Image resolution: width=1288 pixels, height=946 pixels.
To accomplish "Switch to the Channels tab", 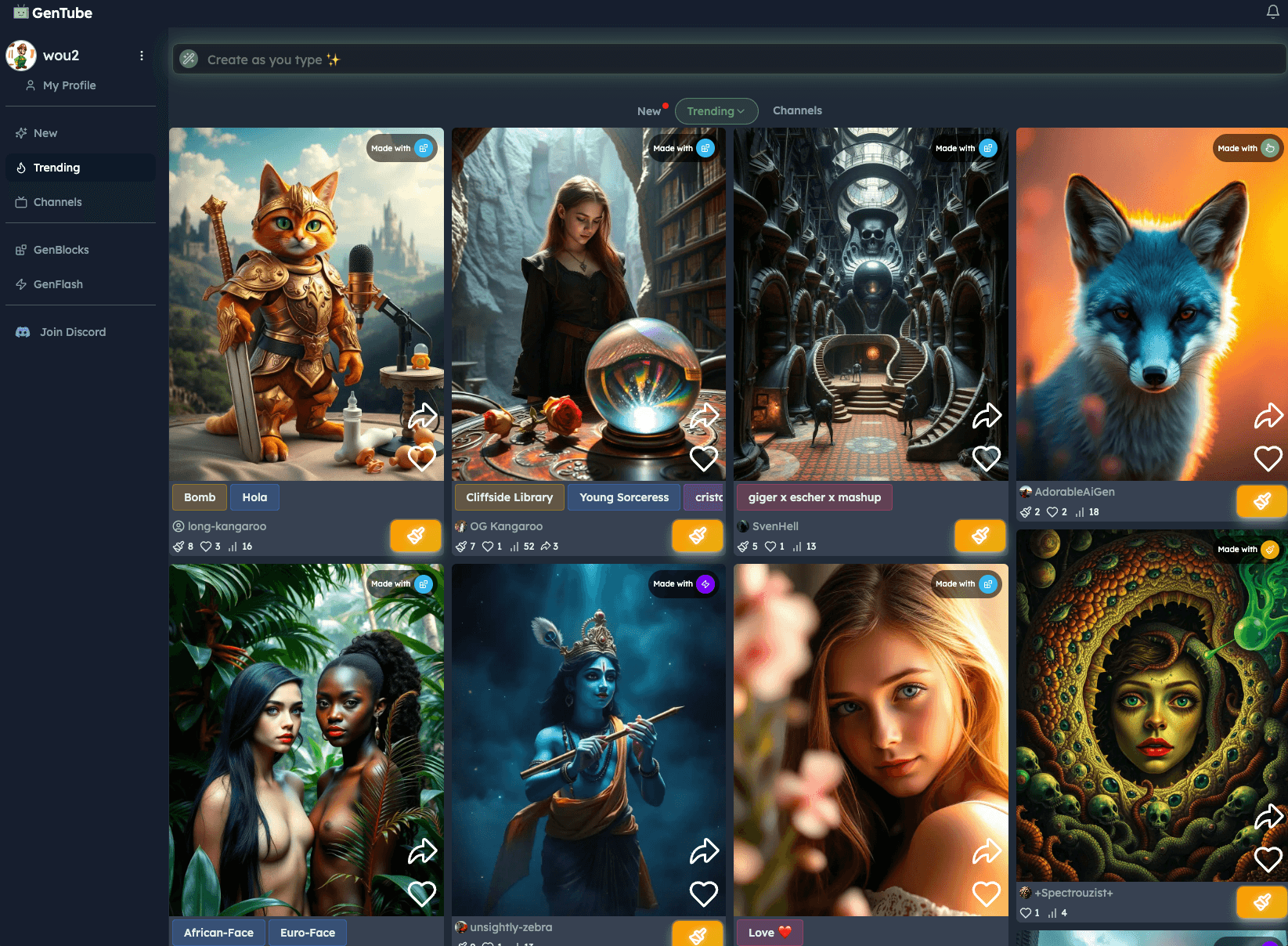I will click(x=797, y=110).
